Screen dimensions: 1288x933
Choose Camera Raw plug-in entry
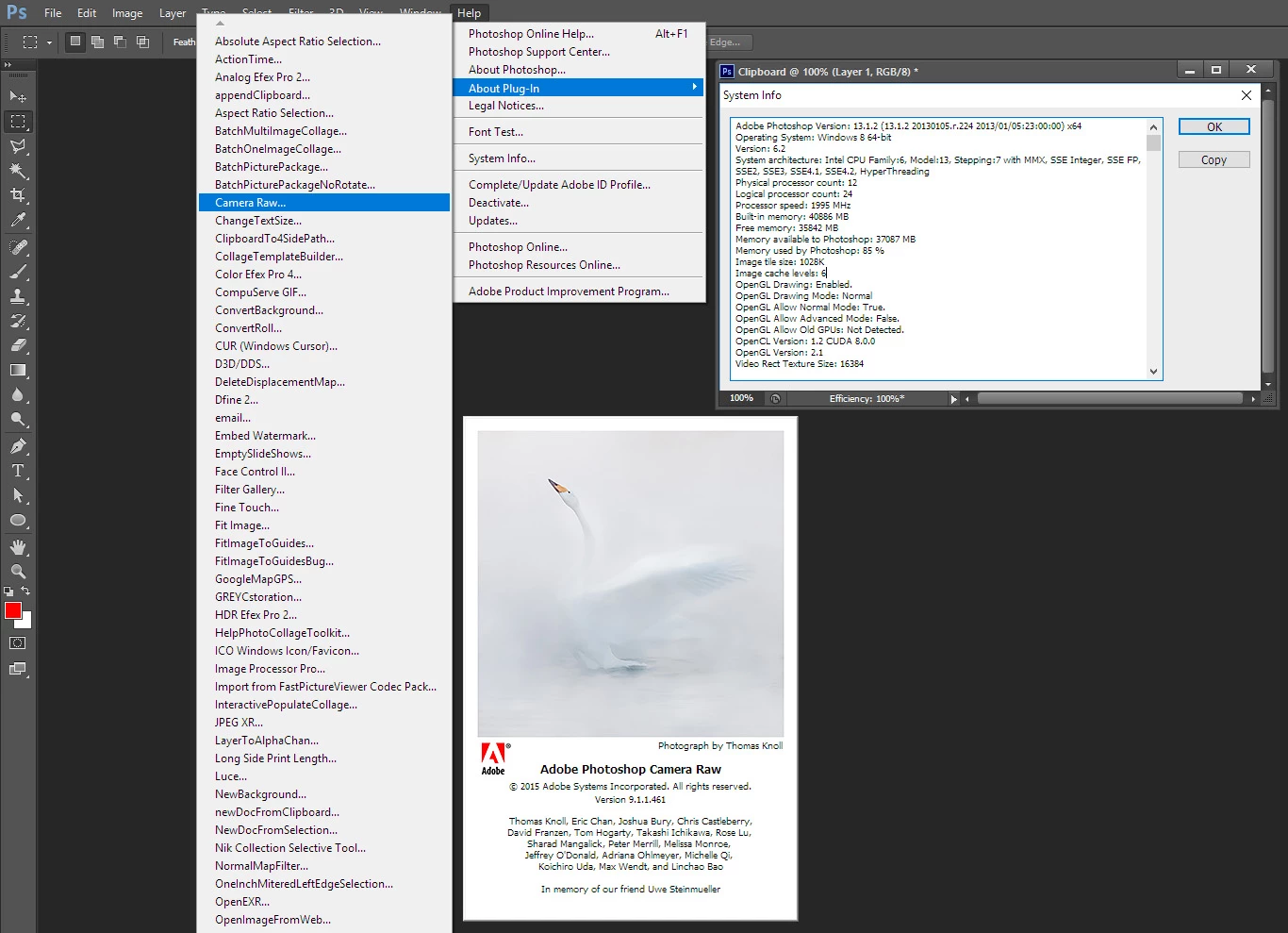[x=324, y=203]
